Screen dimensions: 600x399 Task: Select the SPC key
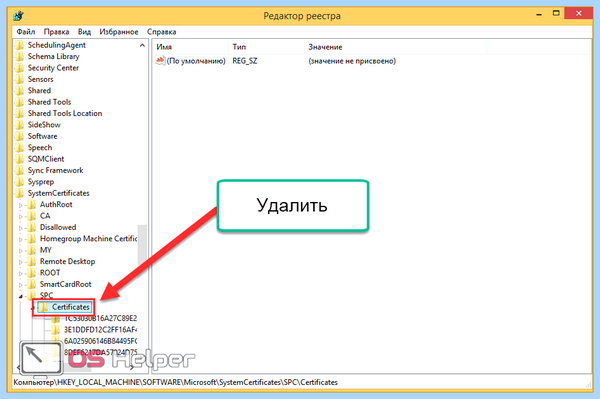tap(46, 295)
